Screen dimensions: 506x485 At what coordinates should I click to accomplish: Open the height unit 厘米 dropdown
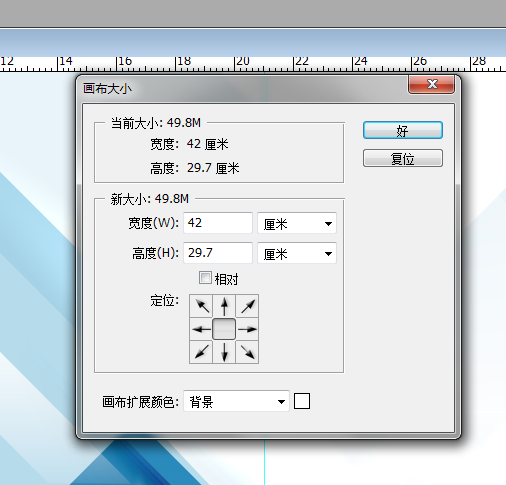pyautogui.click(x=297, y=254)
